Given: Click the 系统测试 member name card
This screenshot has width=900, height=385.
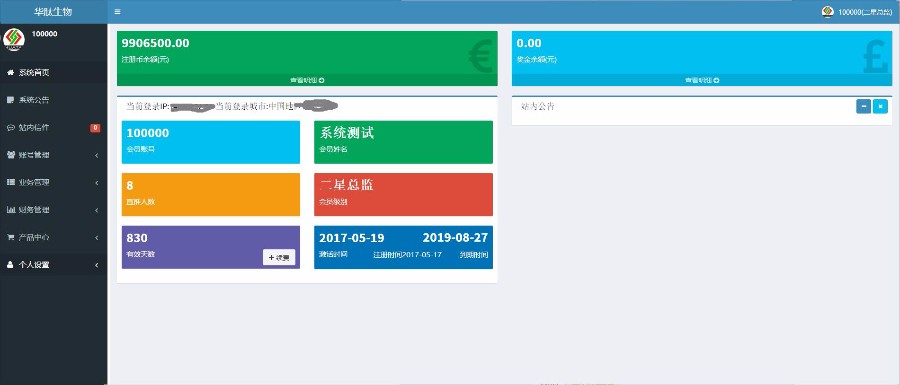Looking at the screenshot, I should pyautogui.click(x=404, y=142).
